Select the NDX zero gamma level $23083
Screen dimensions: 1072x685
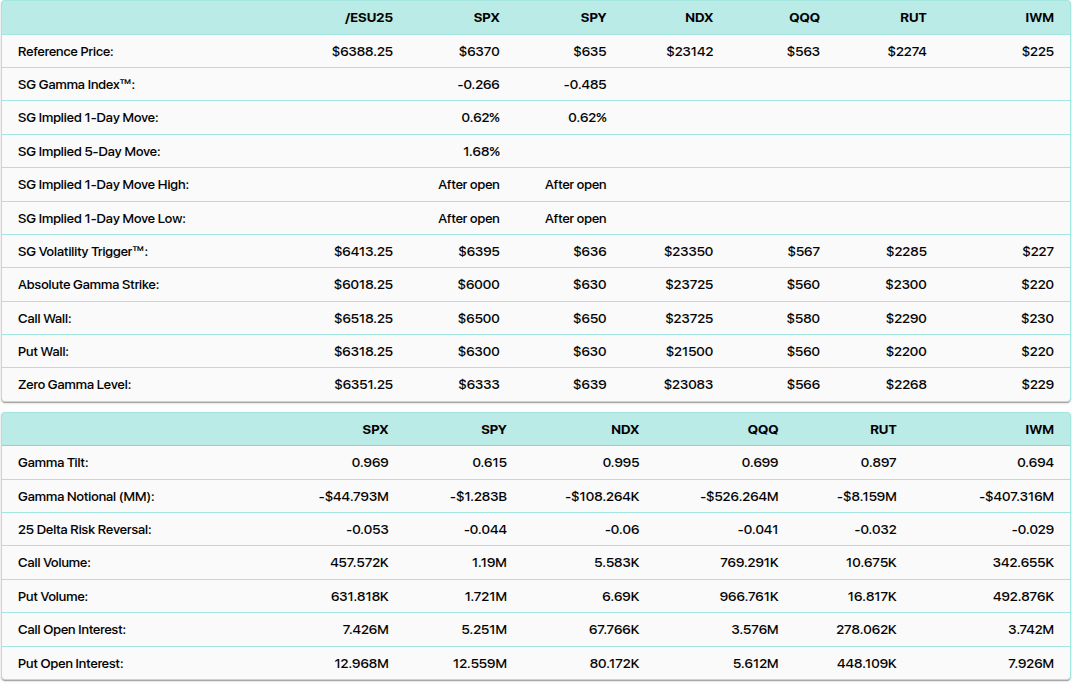coord(688,385)
